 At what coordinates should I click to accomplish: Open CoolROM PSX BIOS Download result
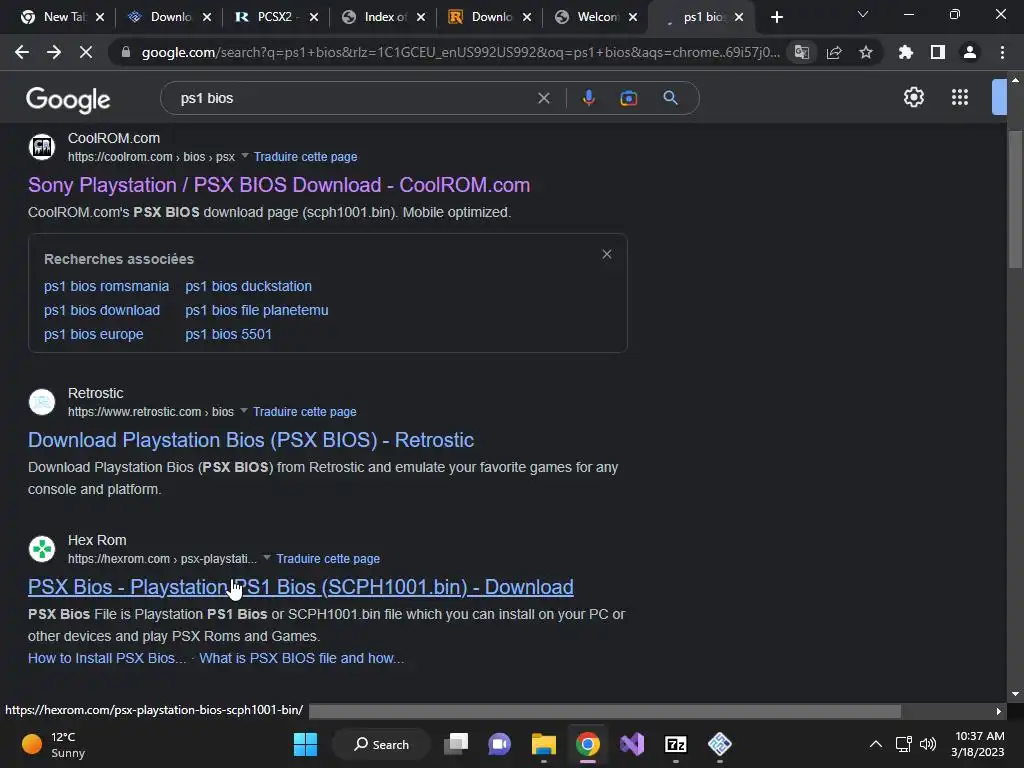click(x=279, y=185)
